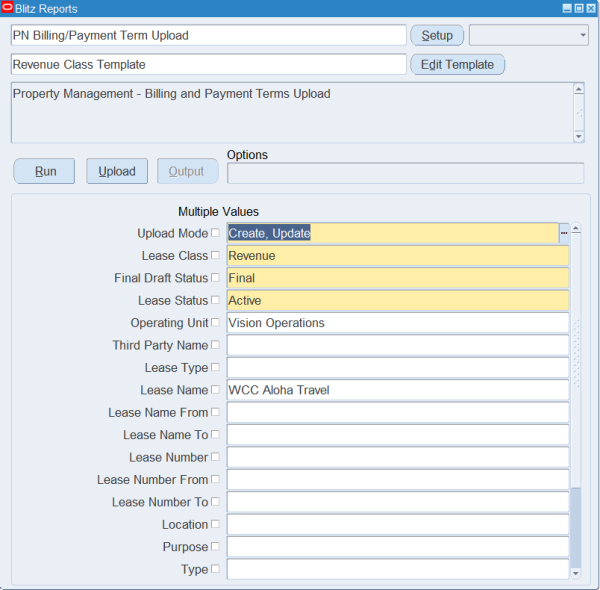The width and height of the screenshot is (600, 590).
Task: Select the Lease Status field showing Active
Action: coord(398,300)
